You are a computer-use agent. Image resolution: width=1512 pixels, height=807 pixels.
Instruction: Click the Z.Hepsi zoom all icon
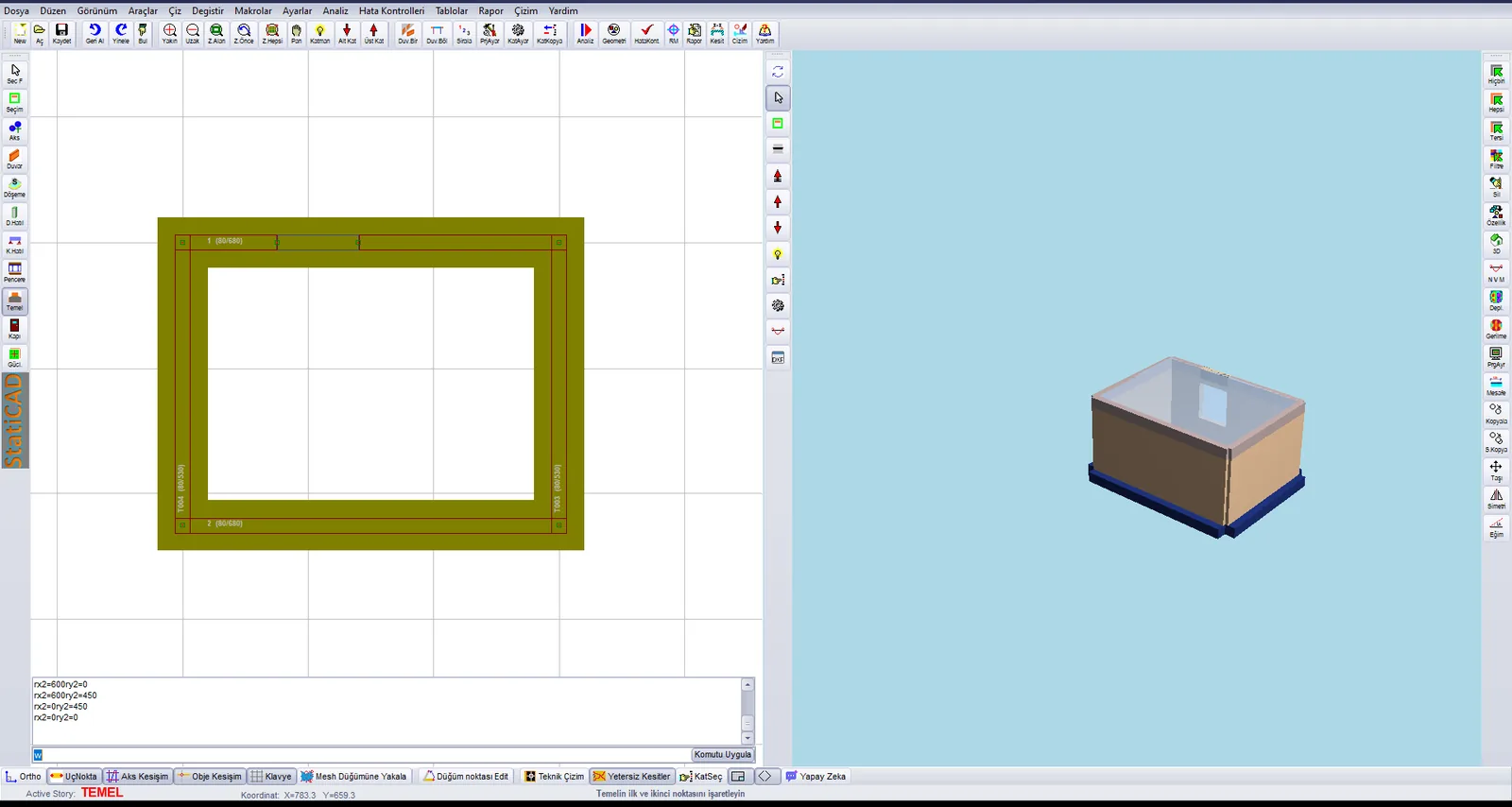(x=272, y=33)
